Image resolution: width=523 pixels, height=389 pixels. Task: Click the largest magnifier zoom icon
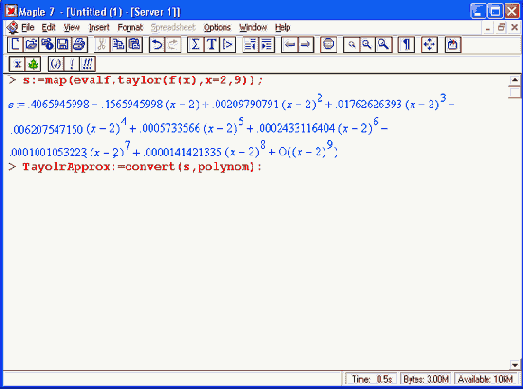[x=384, y=45]
